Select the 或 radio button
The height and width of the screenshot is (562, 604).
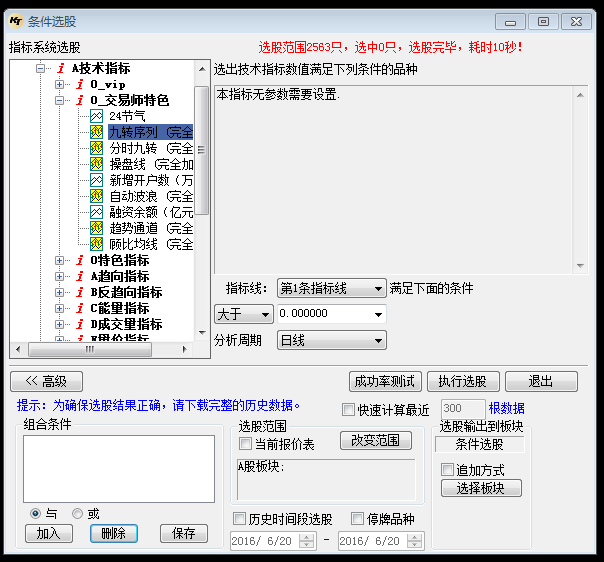[x=78, y=513]
